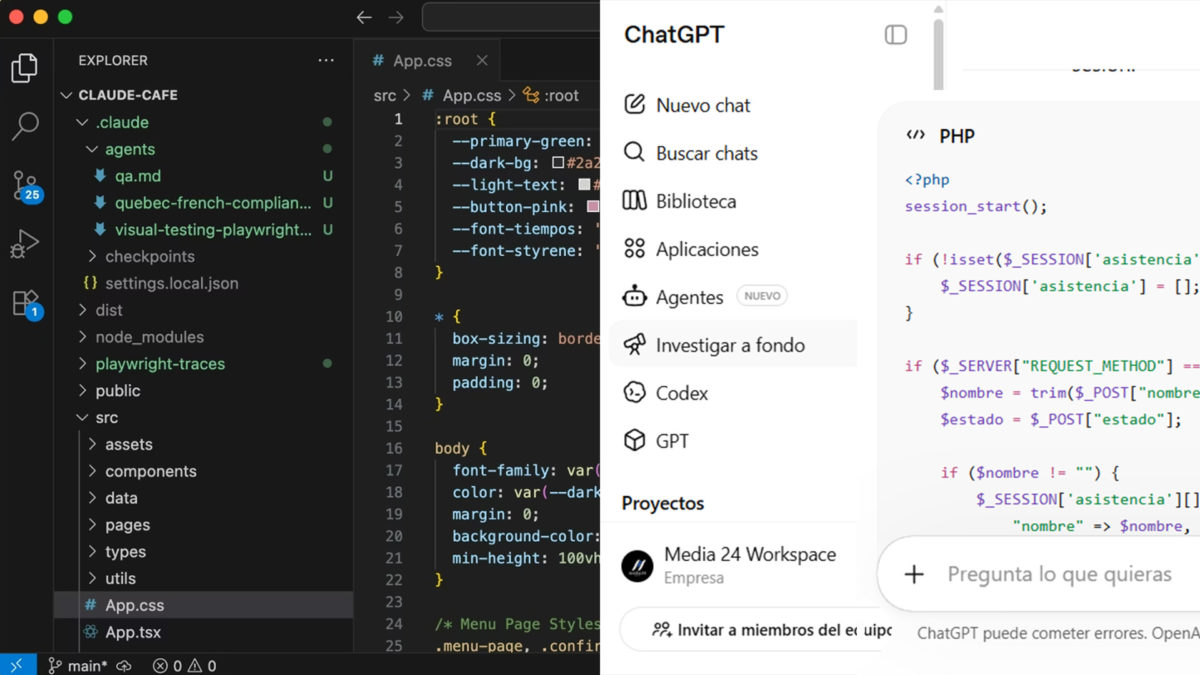Click the src breadcrumb segment
Viewport: 1200px width, 675px height.
(x=385, y=96)
